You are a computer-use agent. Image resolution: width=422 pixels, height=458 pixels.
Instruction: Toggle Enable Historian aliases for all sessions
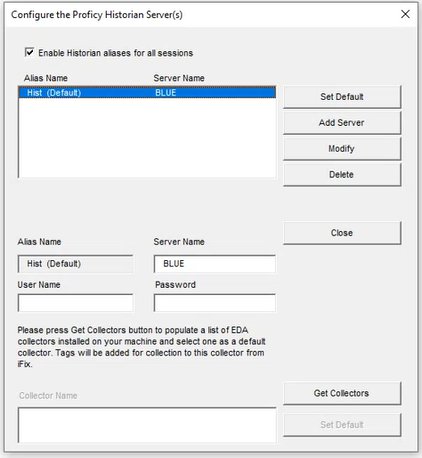tap(29, 52)
